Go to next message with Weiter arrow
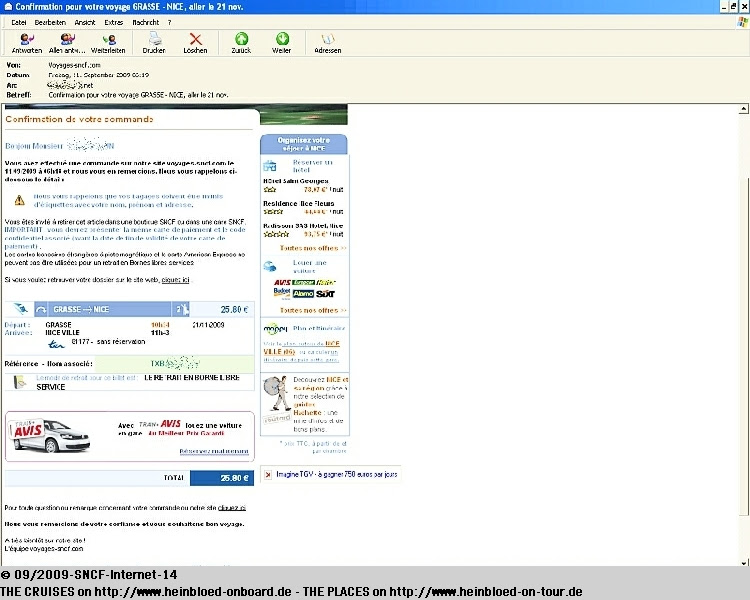This screenshot has height=600, width=750. (282, 38)
